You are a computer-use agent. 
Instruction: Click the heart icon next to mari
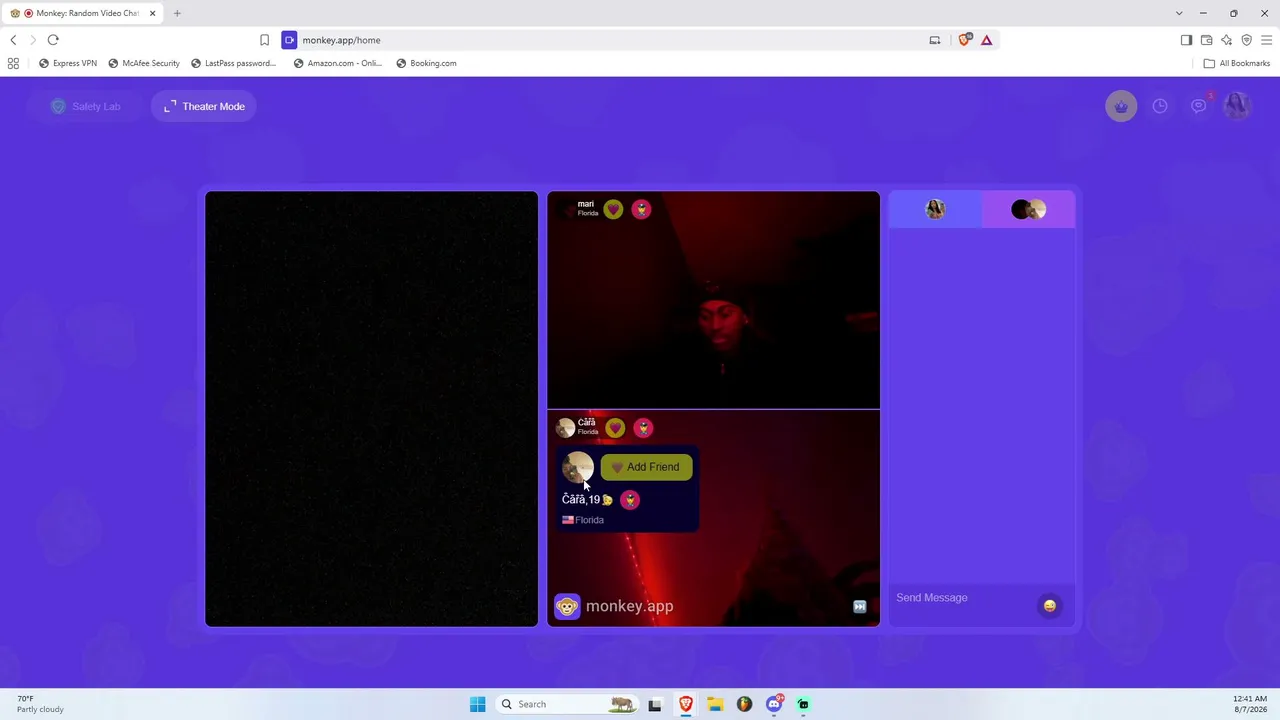pyautogui.click(x=613, y=209)
